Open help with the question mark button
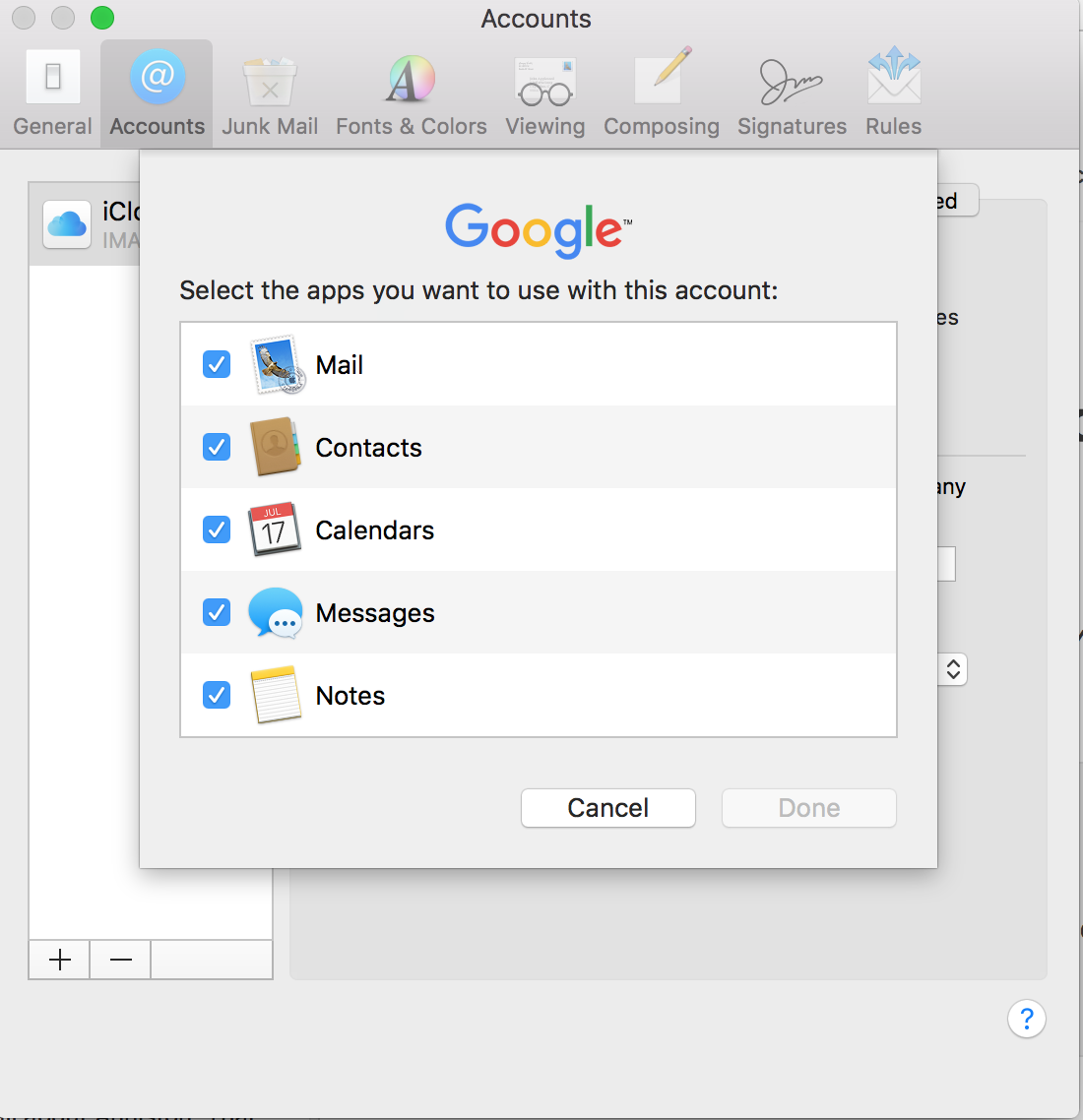This screenshot has height=1120, width=1083. 1027,1019
